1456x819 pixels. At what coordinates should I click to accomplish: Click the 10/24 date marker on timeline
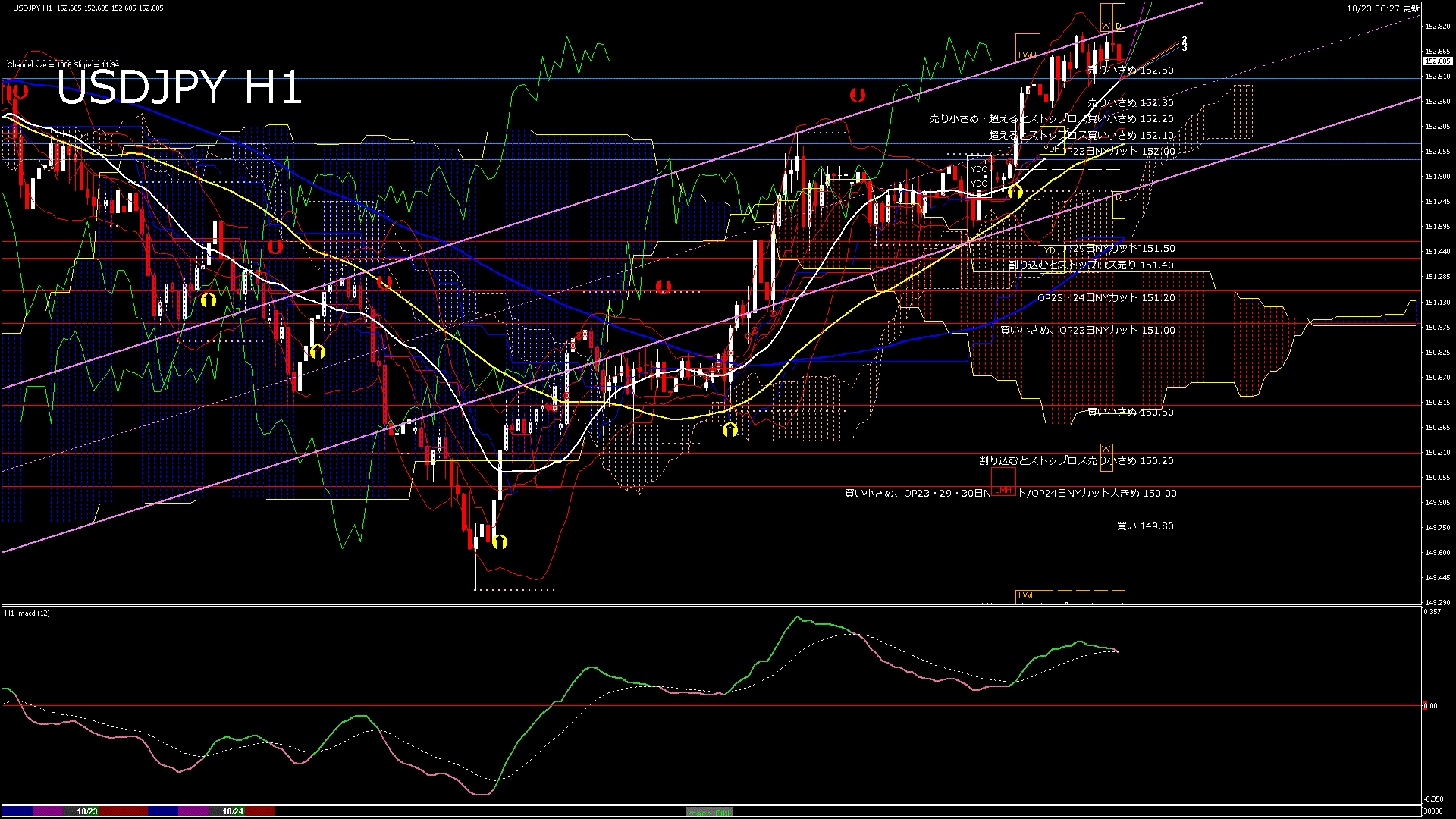233,811
